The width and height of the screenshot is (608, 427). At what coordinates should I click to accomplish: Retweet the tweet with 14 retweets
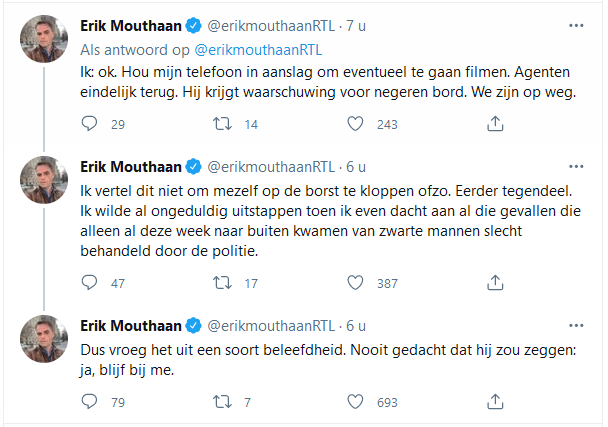(223, 124)
